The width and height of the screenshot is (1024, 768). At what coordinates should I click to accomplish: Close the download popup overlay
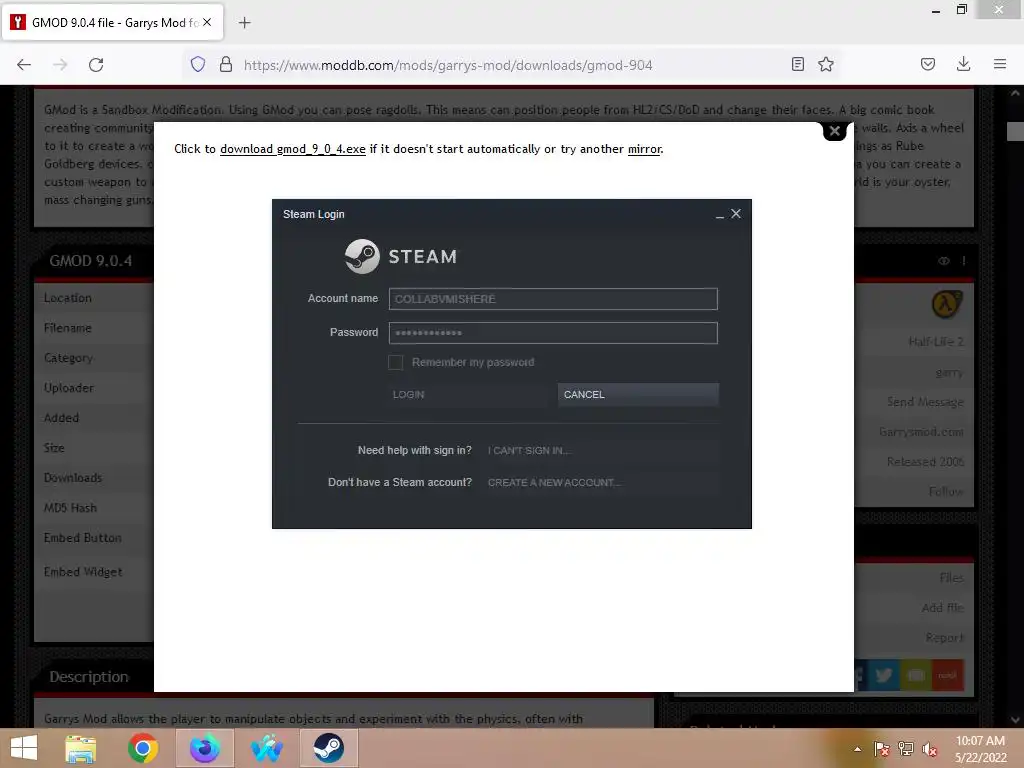click(x=834, y=131)
